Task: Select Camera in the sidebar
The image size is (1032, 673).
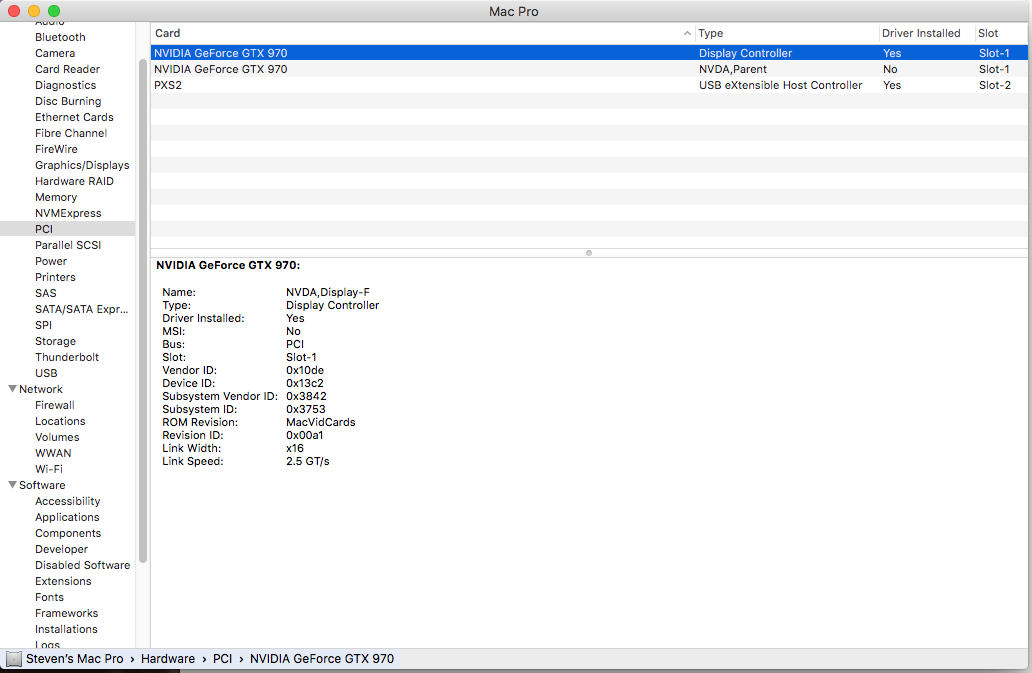Action: click(55, 53)
